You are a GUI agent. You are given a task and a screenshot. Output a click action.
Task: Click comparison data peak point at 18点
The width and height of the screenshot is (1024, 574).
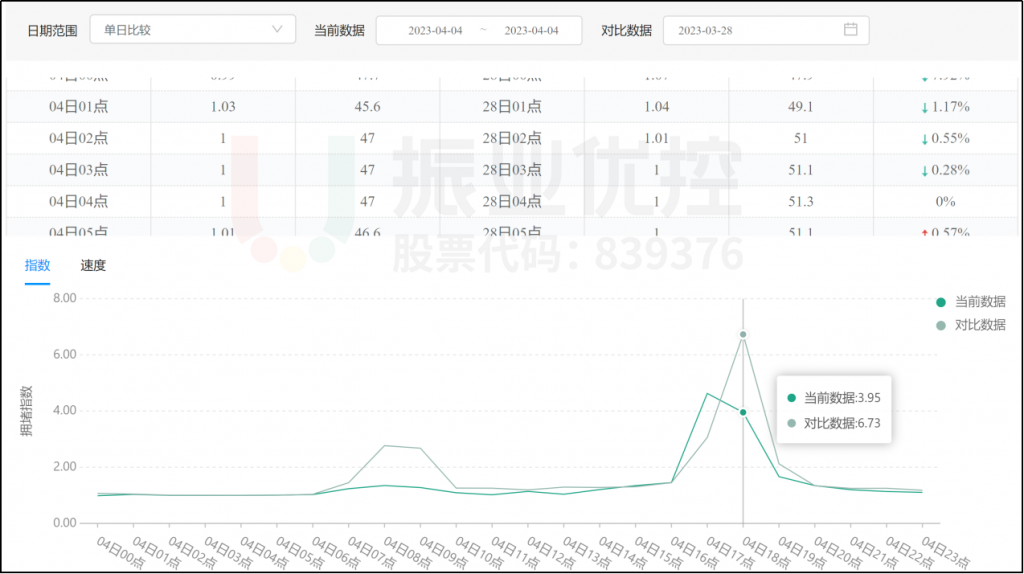click(743, 334)
